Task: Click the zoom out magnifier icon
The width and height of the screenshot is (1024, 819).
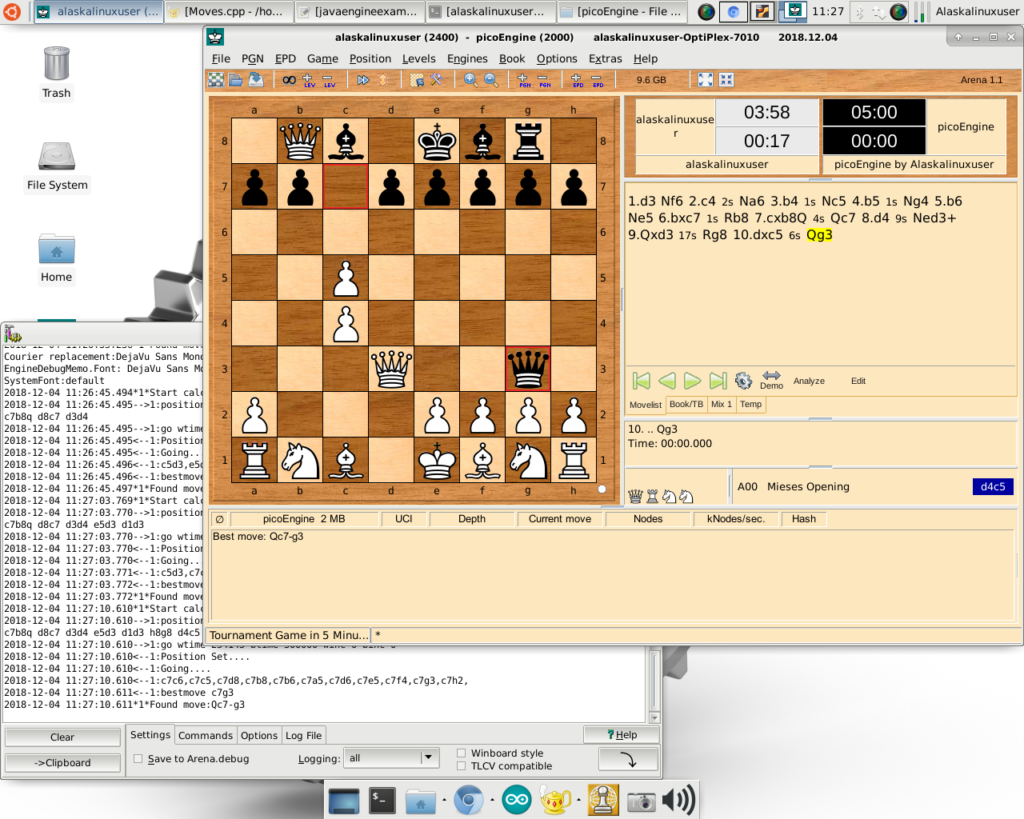Action: [491, 79]
